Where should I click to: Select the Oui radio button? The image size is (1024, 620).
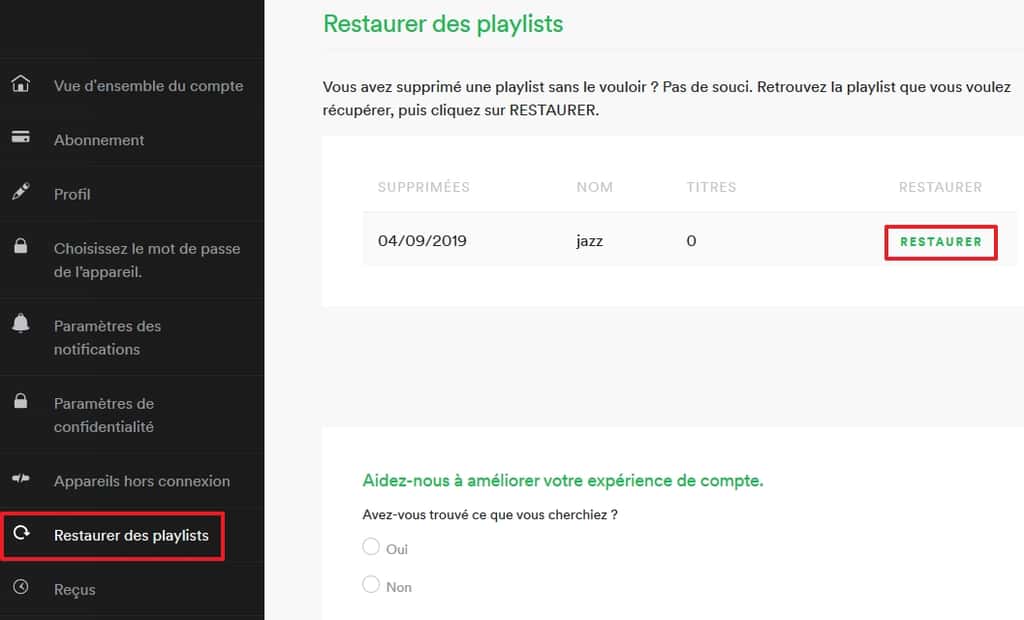(x=371, y=546)
